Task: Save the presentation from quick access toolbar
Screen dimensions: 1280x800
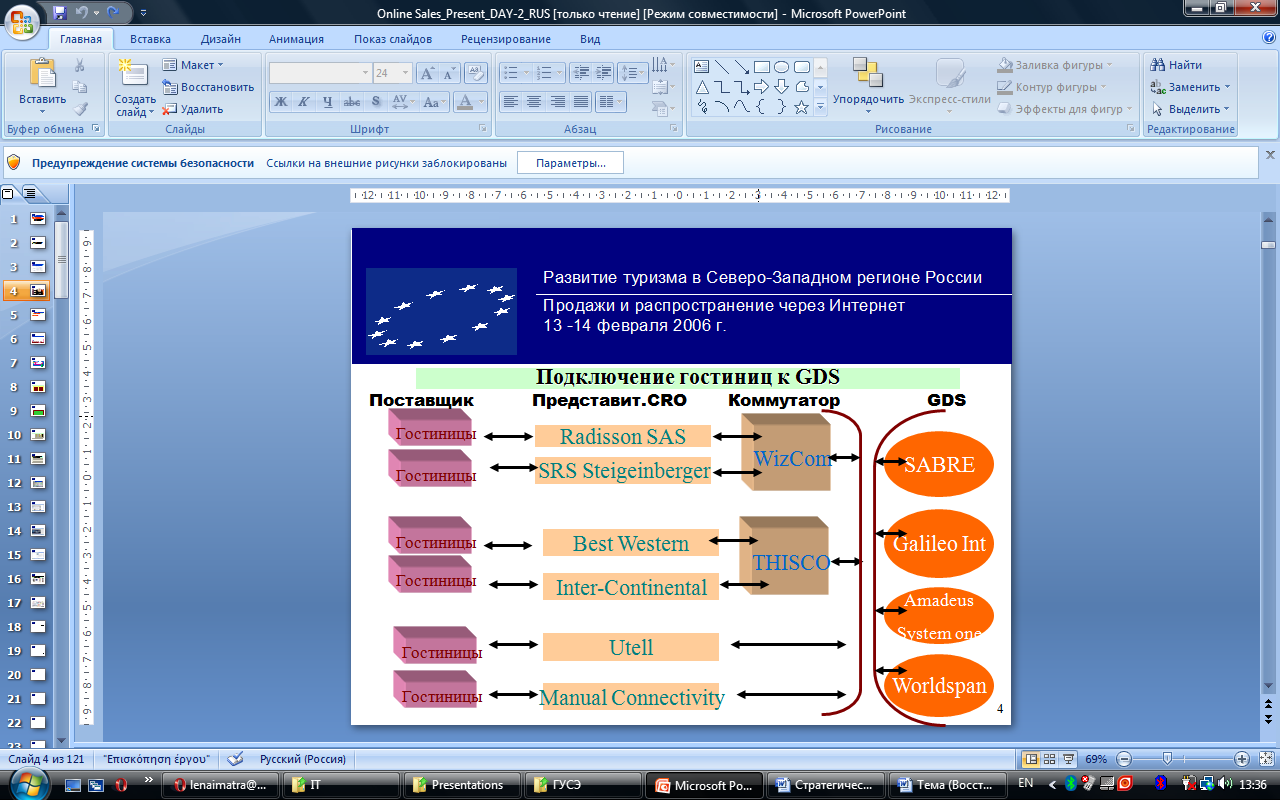Action: click(60, 13)
